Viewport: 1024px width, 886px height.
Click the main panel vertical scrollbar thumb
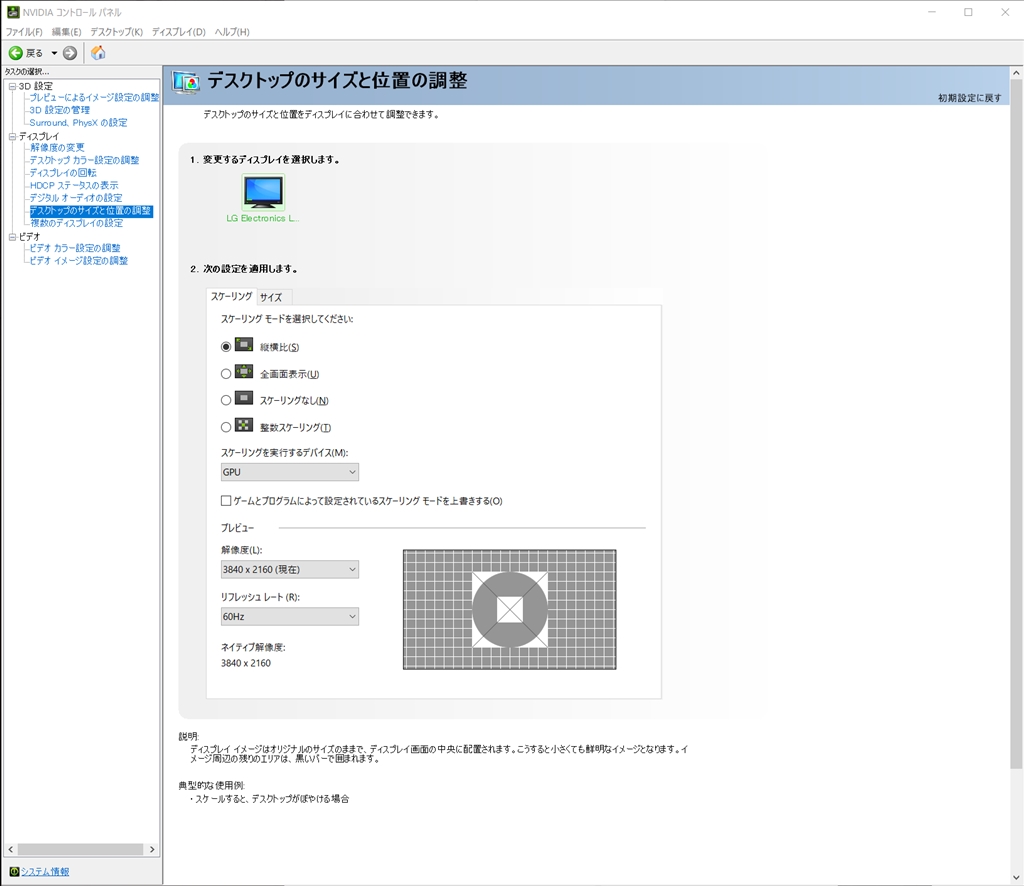pos(1016,424)
